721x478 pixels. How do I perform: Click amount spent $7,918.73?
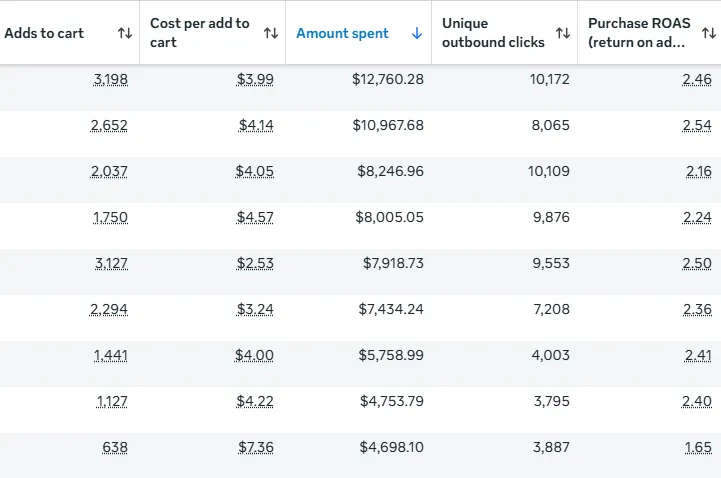coord(393,263)
